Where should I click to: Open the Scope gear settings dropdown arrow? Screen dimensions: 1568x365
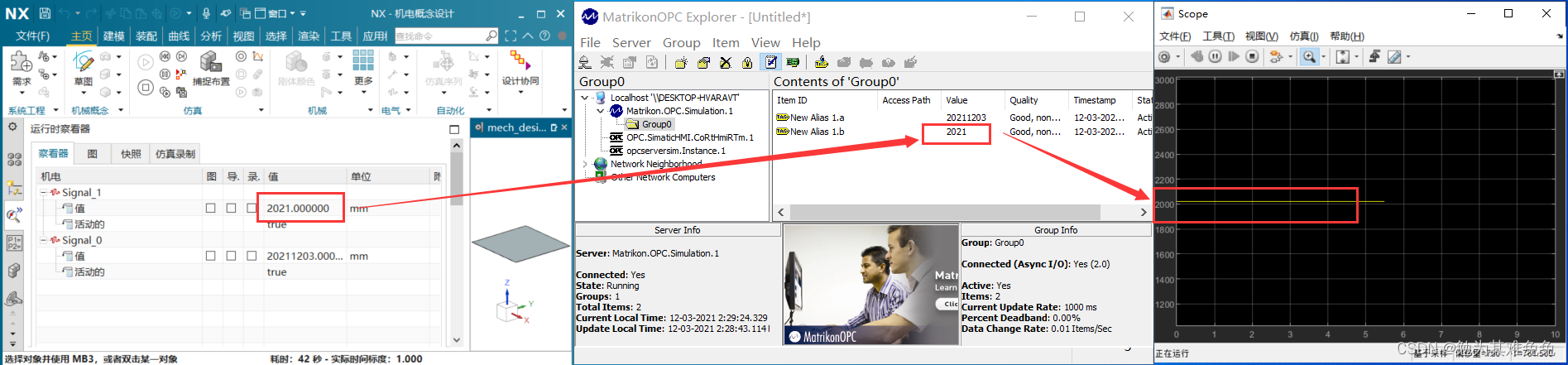1177,56
